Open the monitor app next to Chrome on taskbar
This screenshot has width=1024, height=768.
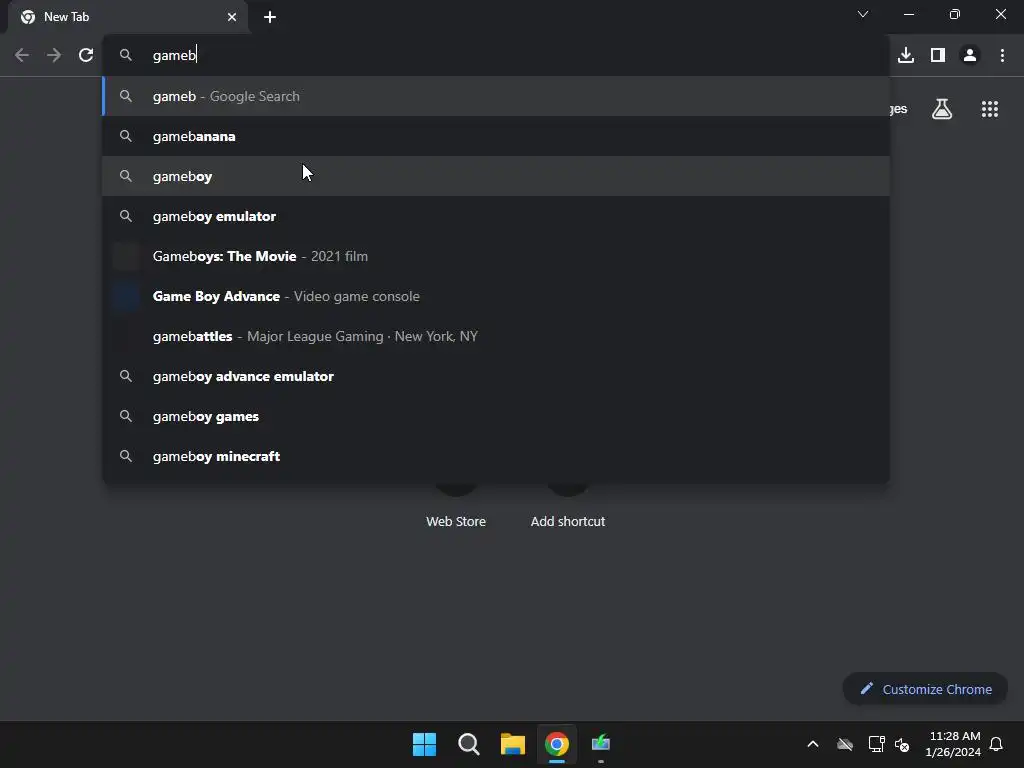601,744
